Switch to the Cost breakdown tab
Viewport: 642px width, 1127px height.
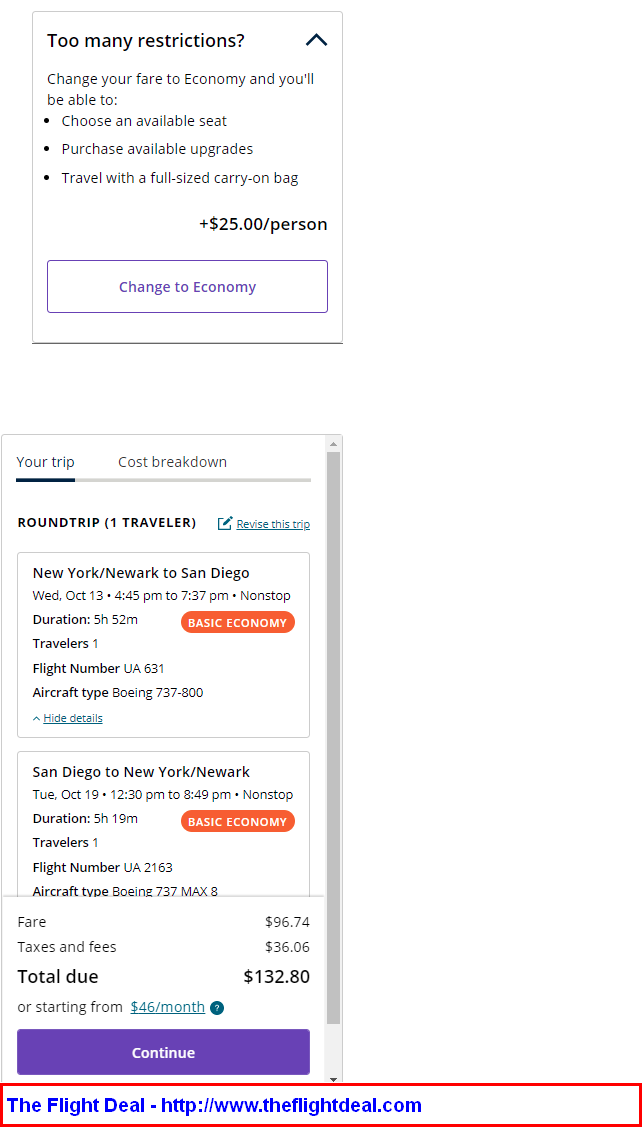pos(173,462)
